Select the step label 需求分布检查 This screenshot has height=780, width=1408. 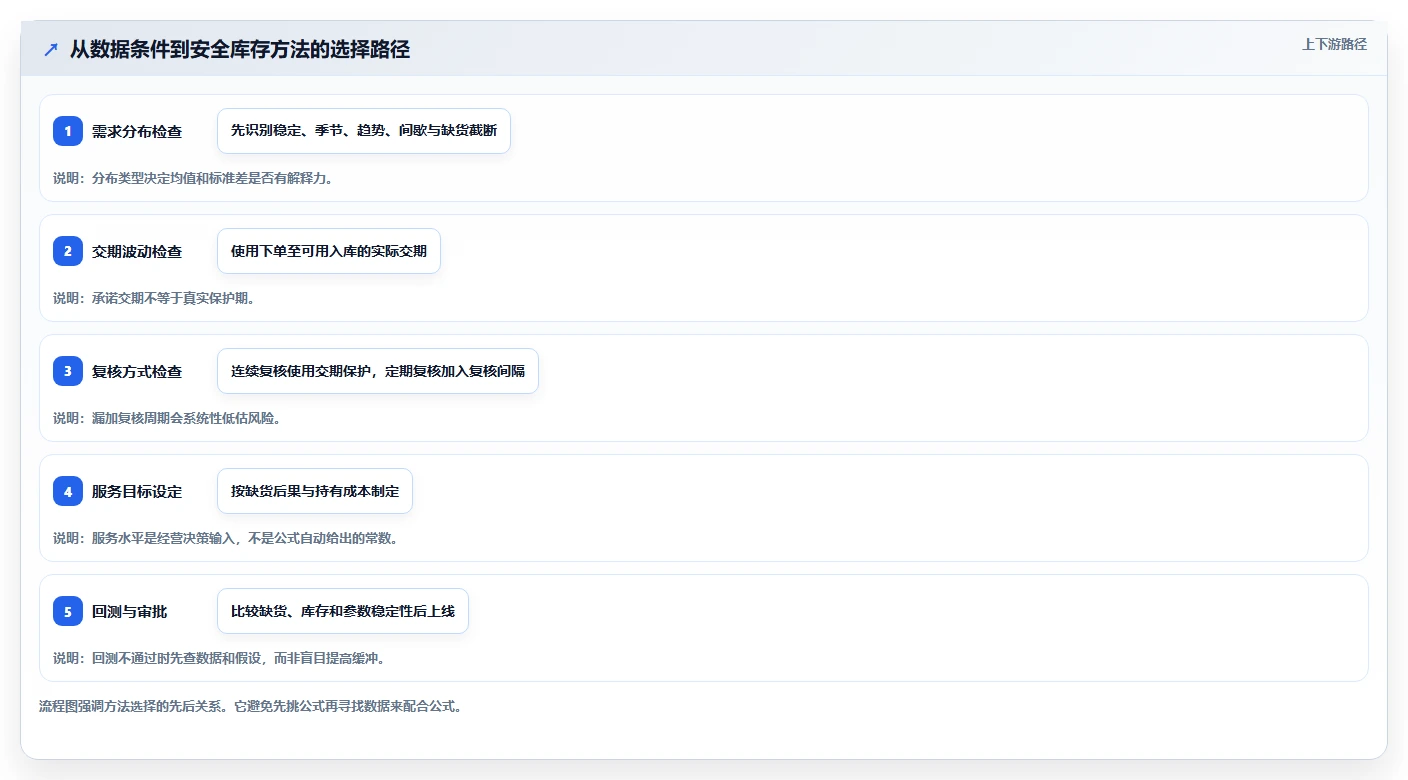137,131
